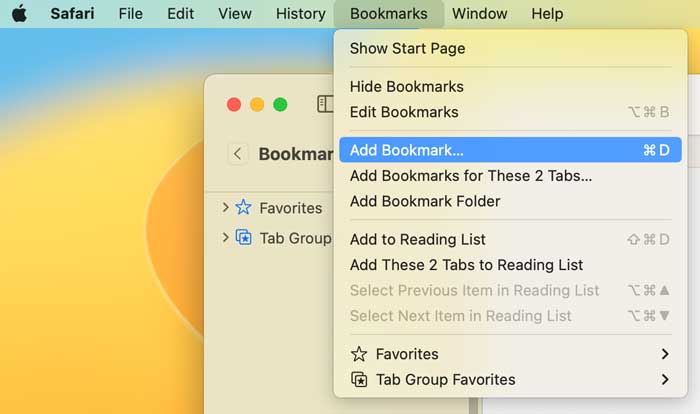Select Edit Bookmarks menu entry
The height and width of the screenshot is (414, 700).
pos(404,112)
